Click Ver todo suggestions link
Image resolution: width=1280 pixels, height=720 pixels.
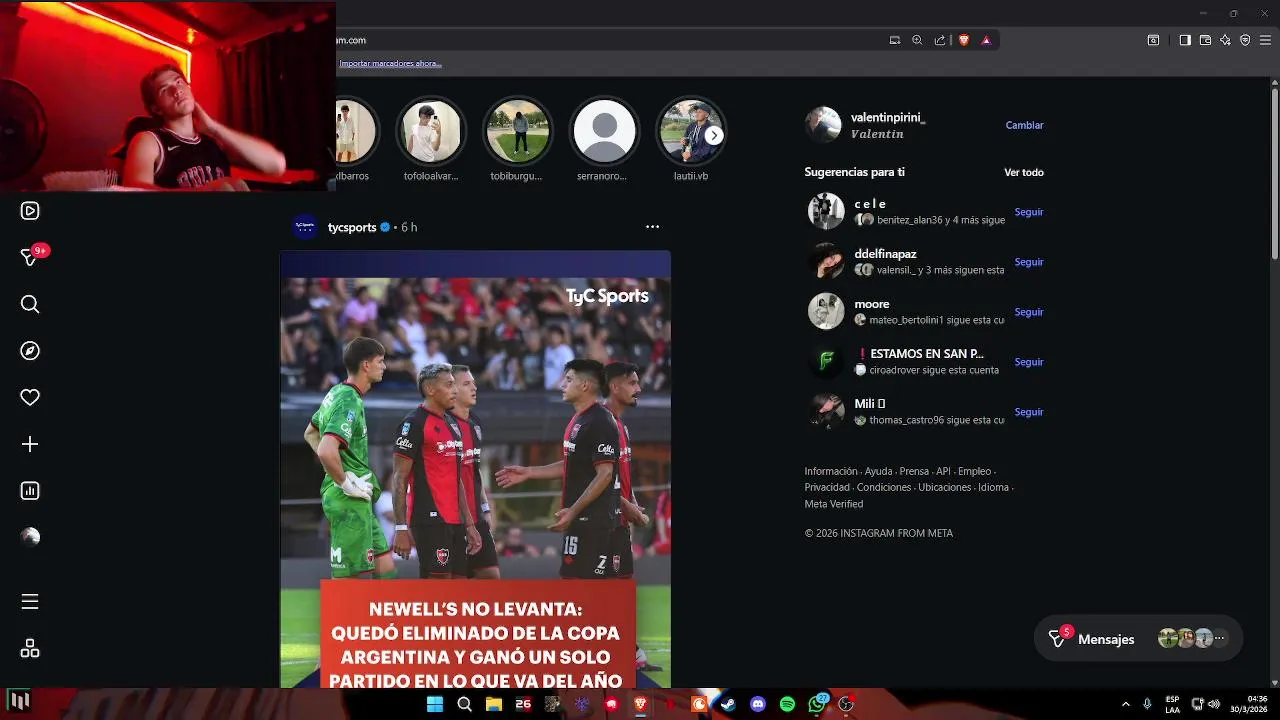(1024, 172)
